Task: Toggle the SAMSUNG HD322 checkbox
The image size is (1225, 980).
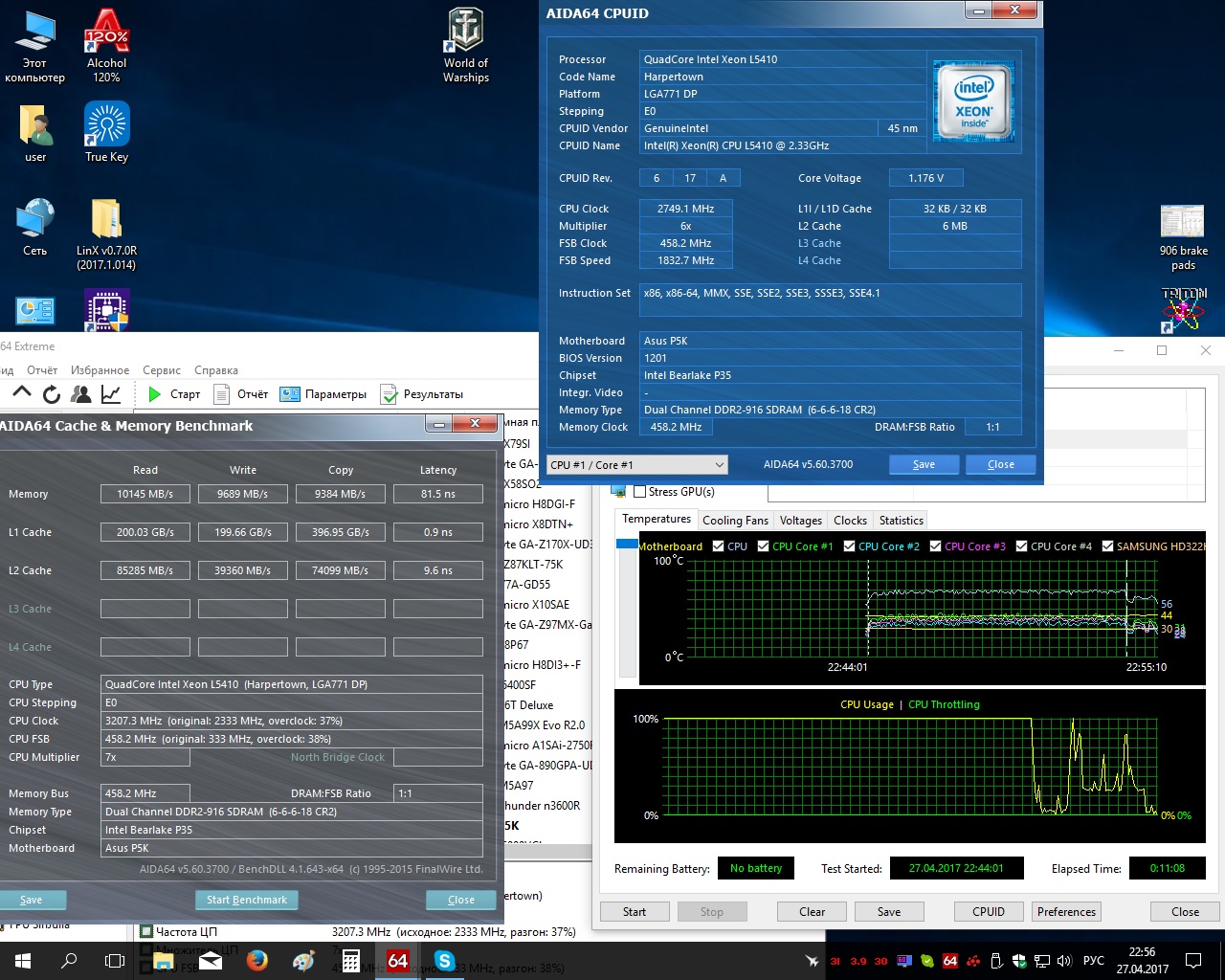Action: pos(1108,546)
